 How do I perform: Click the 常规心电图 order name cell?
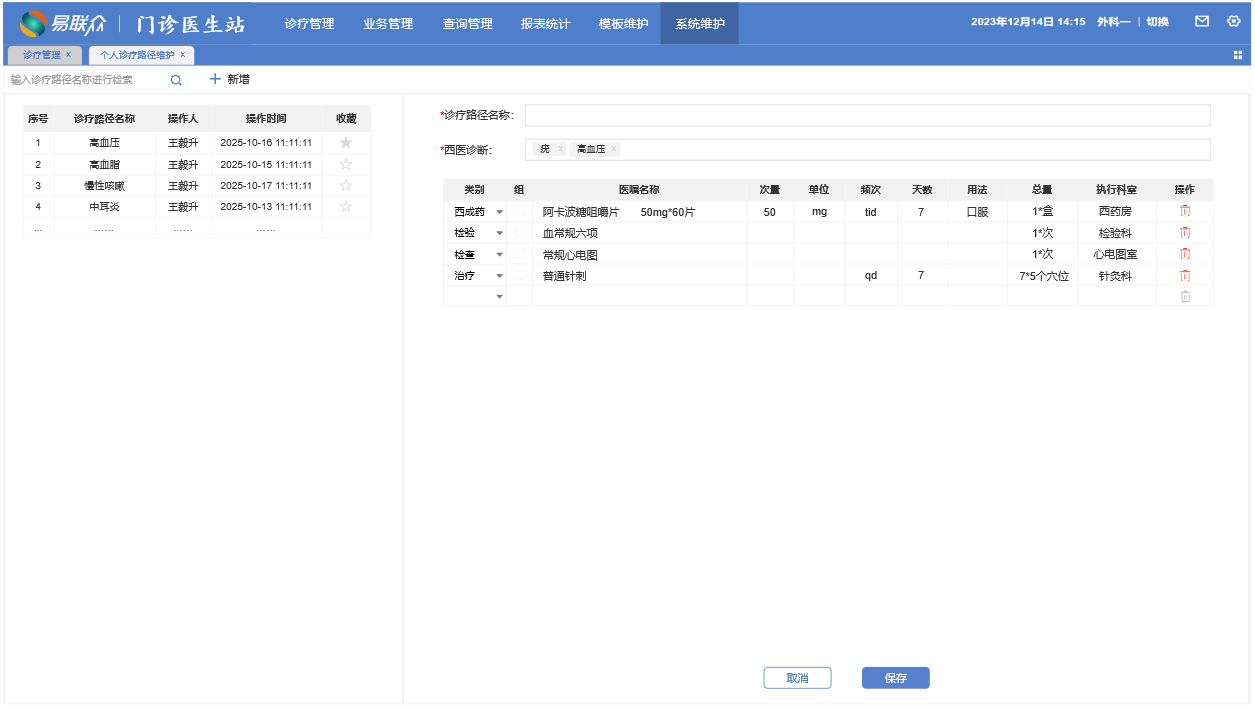(x=639, y=255)
